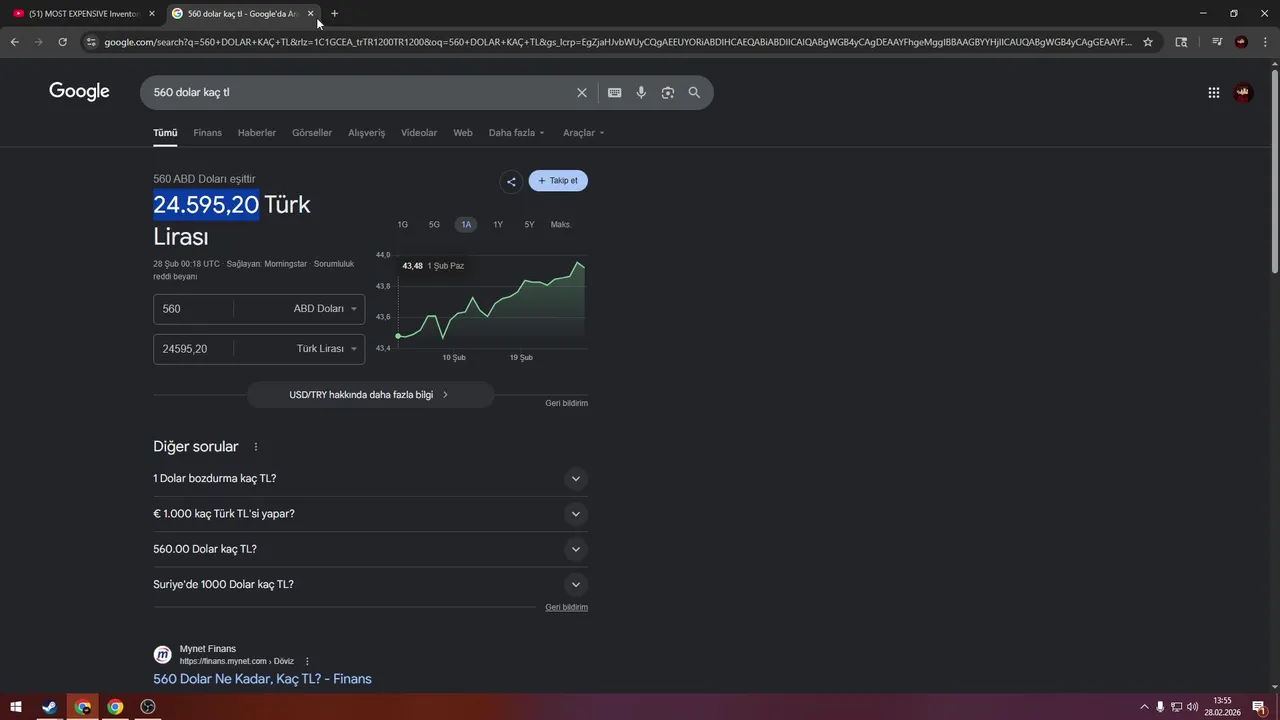This screenshot has height=720, width=1280.
Task: Open the "560 Dolar Ne Kadar, Kaç TL? - Finans" result
Action: (x=262, y=679)
